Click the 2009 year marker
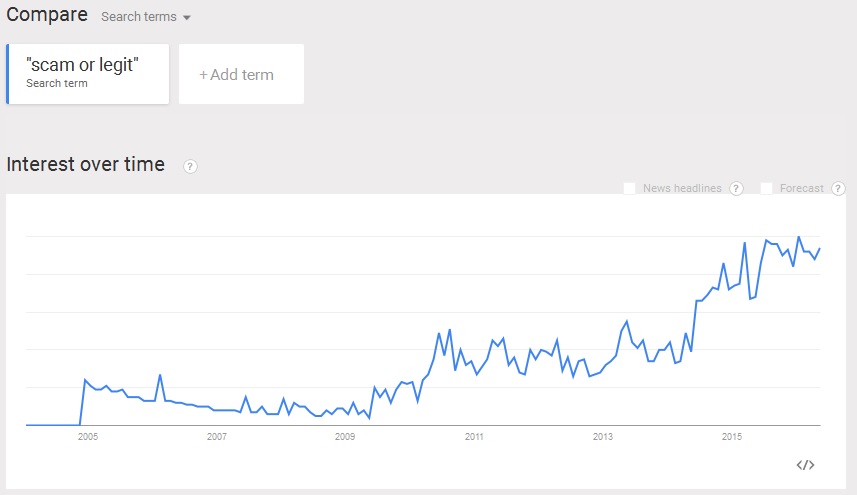Image resolution: width=857 pixels, height=495 pixels. coord(345,437)
